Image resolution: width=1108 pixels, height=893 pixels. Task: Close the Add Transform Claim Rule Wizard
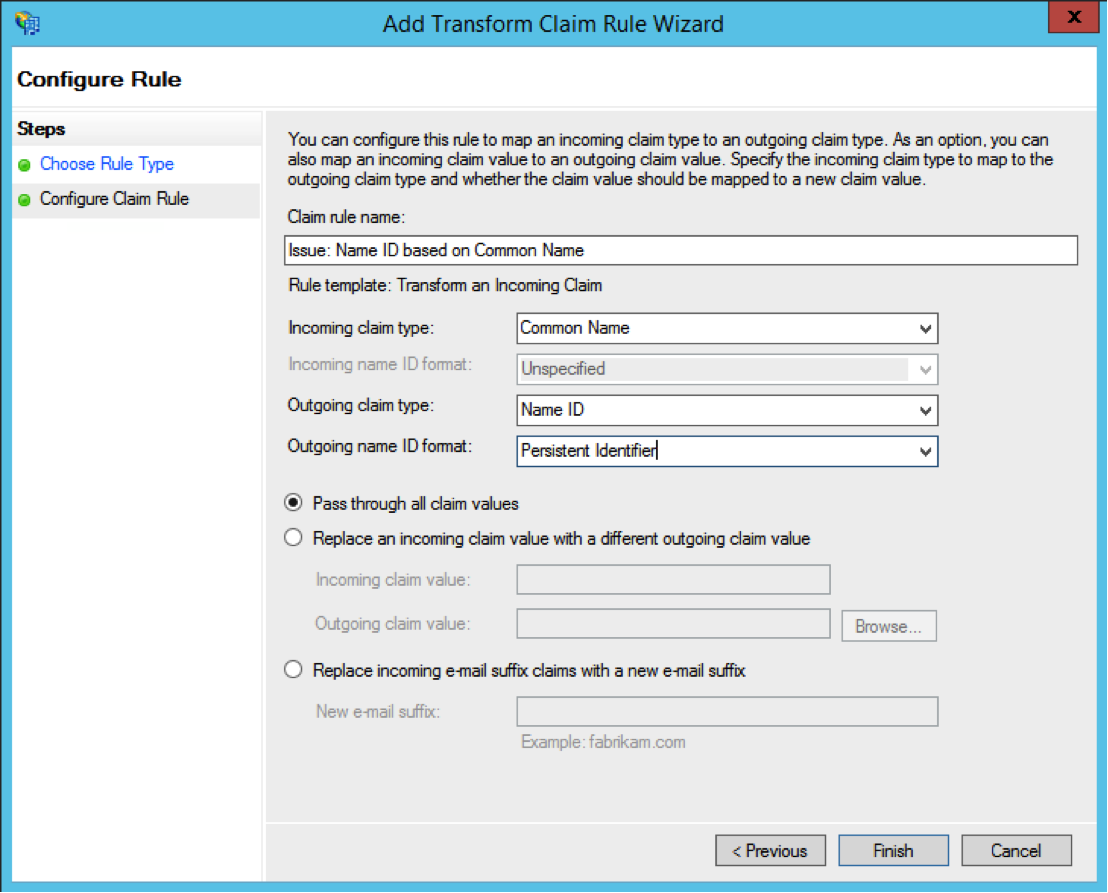1073,17
